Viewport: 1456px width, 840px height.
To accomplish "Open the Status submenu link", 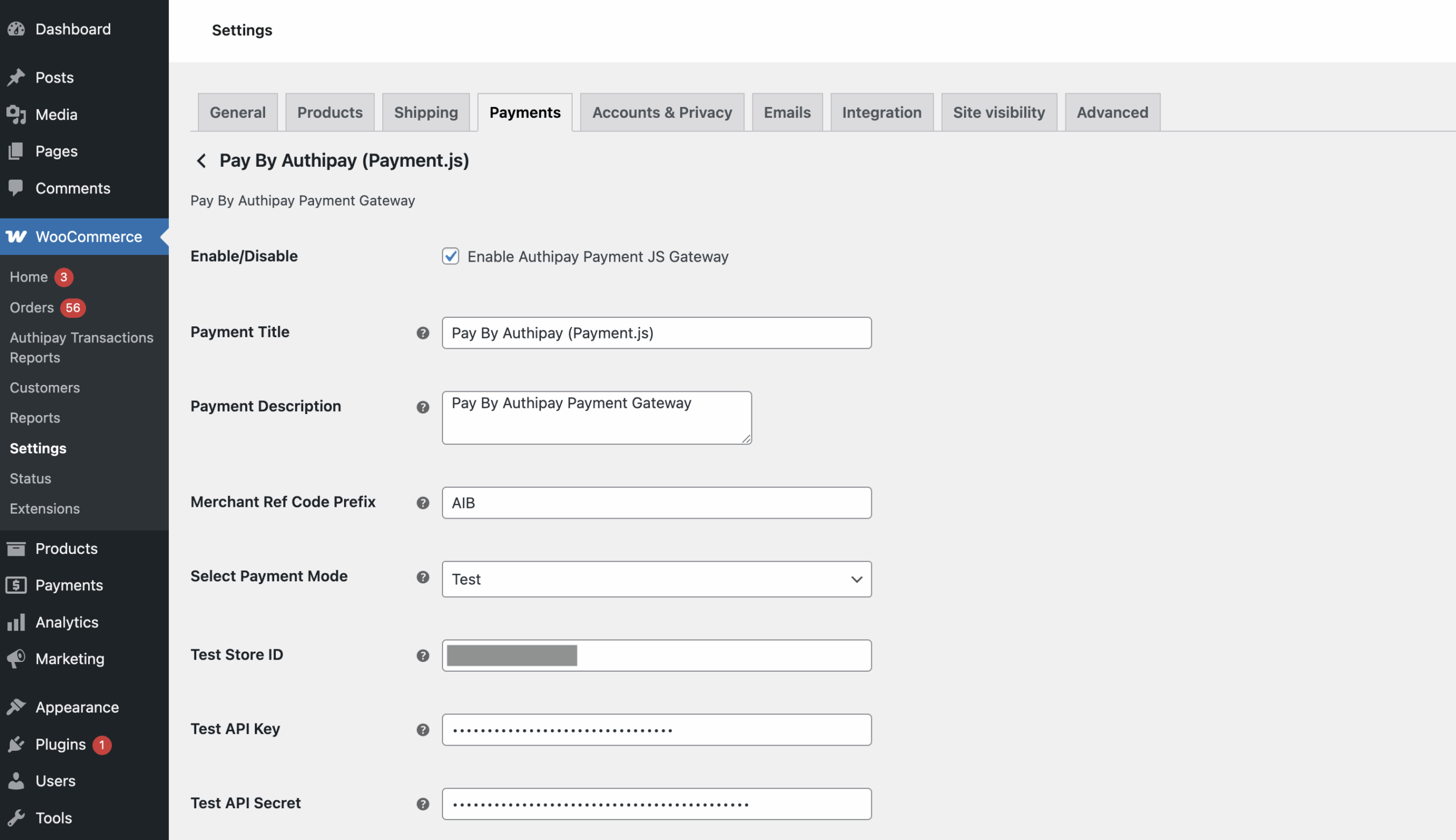I will coord(31,478).
